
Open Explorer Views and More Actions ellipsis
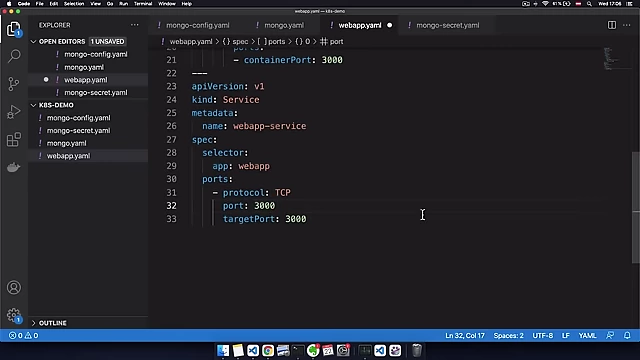click(134, 25)
